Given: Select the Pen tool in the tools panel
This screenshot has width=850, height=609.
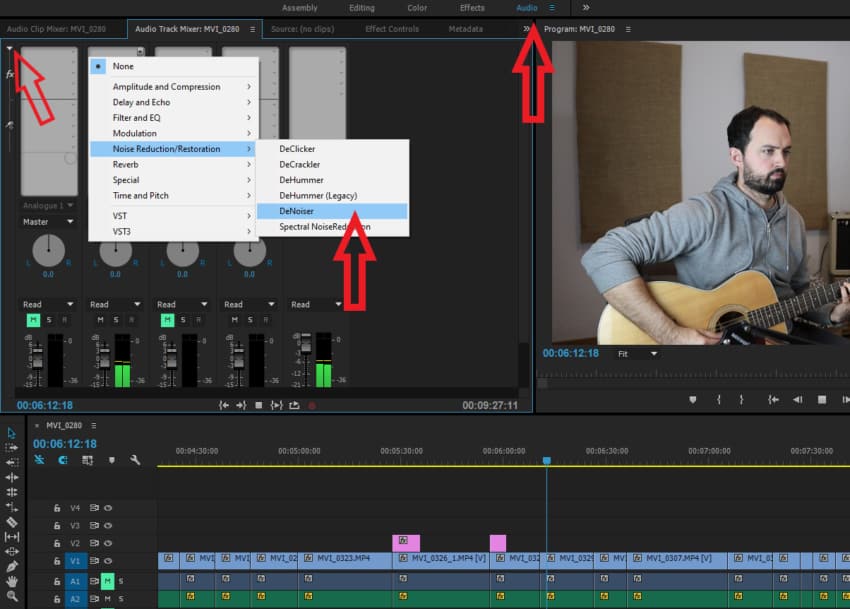Looking at the screenshot, I should [x=12, y=566].
